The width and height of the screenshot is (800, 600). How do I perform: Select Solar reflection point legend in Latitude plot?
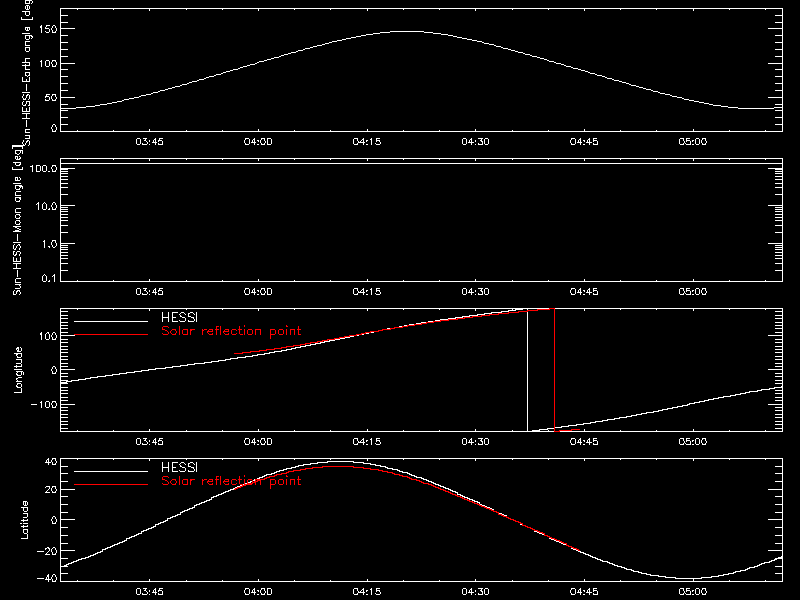[231, 481]
